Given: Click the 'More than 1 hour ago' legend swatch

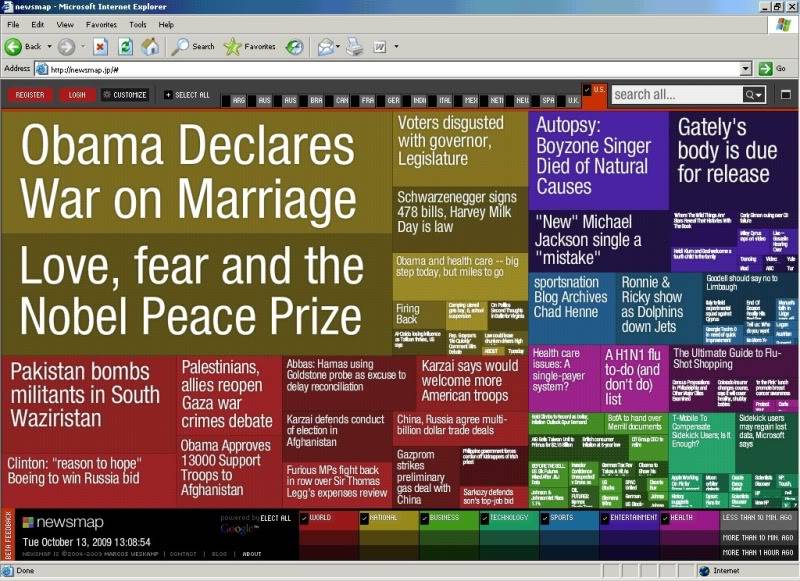Looking at the screenshot, I should pyautogui.click(x=757, y=552).
